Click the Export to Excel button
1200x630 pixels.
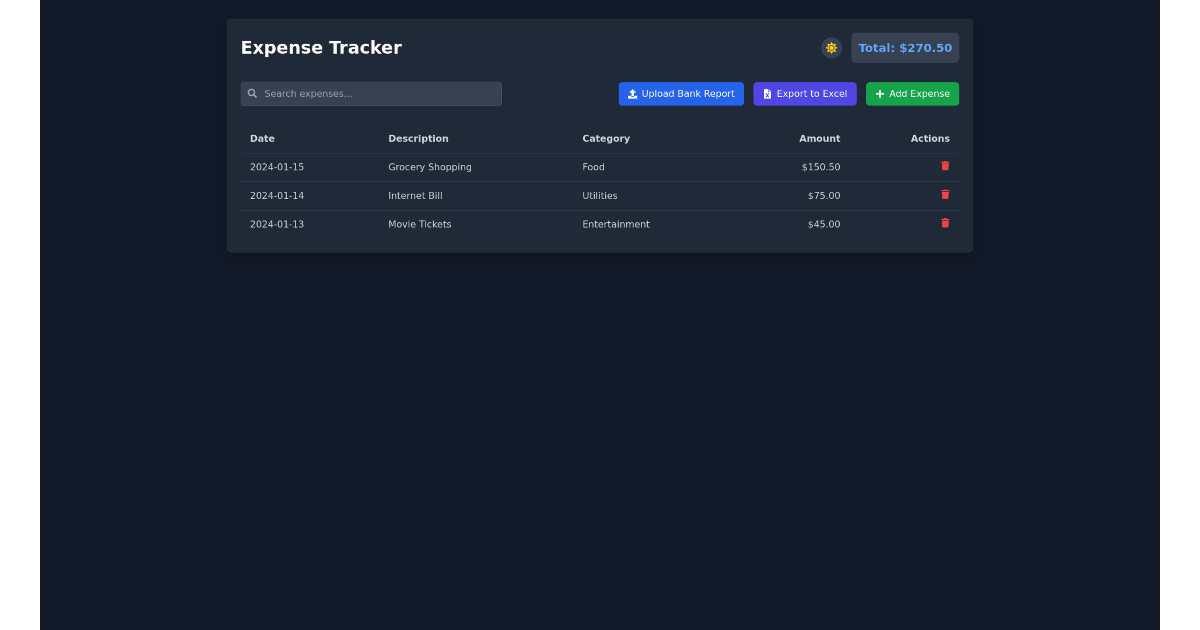point(805,93)
